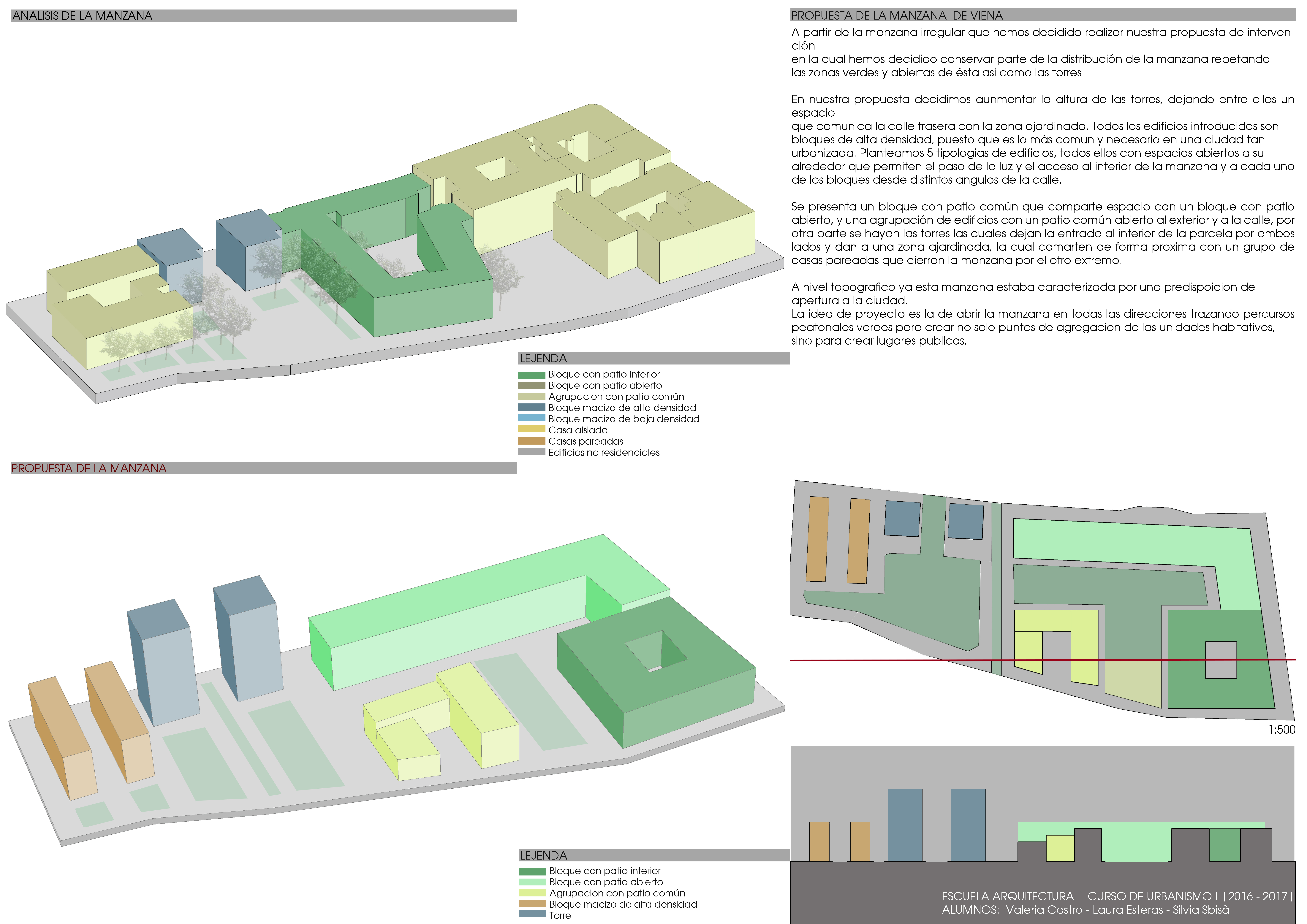Select the tan 'Casas pareadas' swatch
1307x924 pixels.
531,441
